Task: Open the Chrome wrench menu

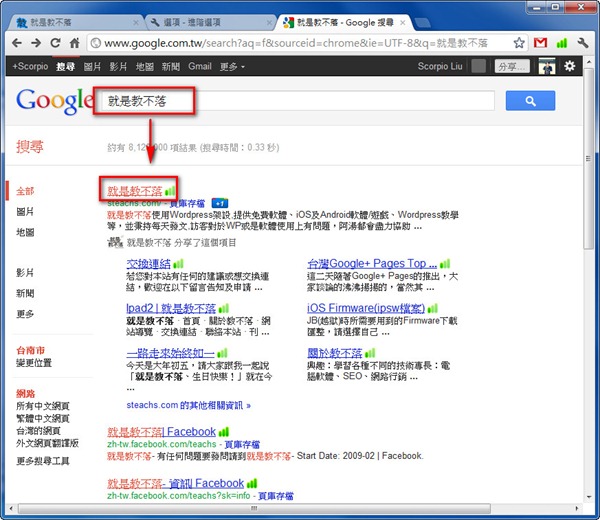Action: point(583,43)
